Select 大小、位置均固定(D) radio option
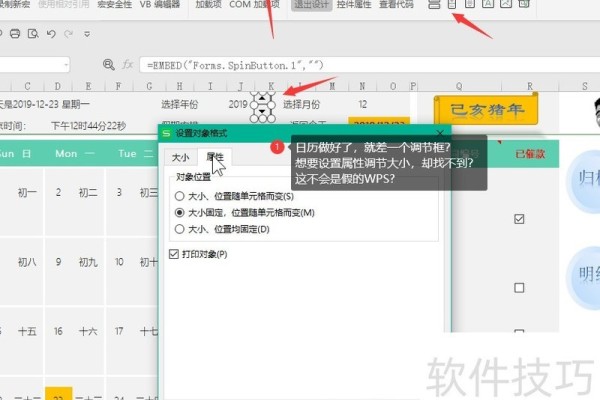Image resolution: width=600 pixels, height=400 pixels. (x=222, y=229)
